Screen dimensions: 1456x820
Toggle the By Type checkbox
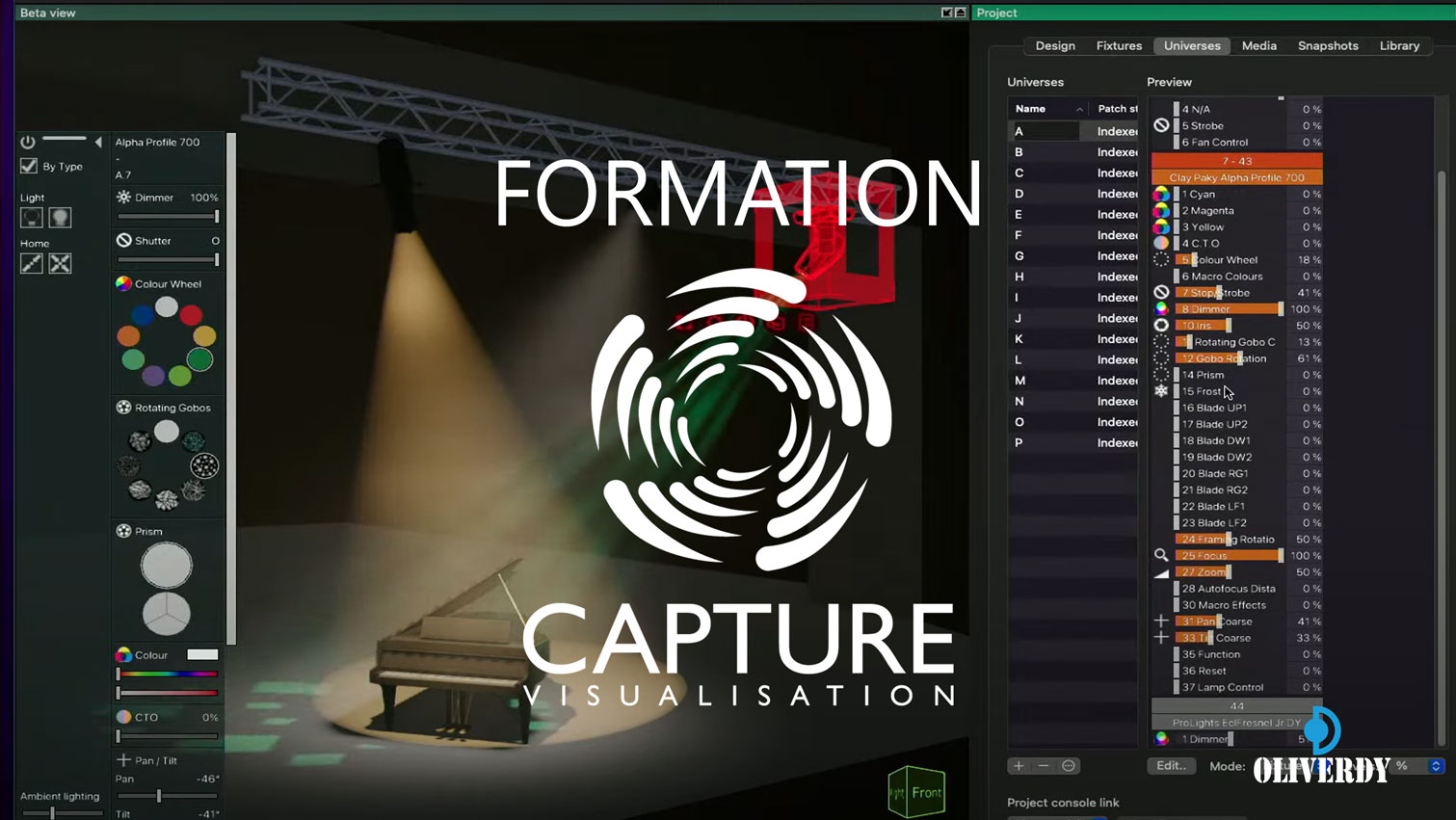coord(29,166)
